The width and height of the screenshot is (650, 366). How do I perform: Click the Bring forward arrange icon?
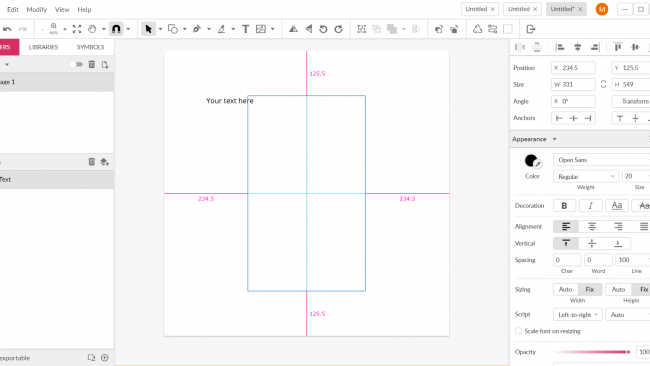[x=439, y=29]
